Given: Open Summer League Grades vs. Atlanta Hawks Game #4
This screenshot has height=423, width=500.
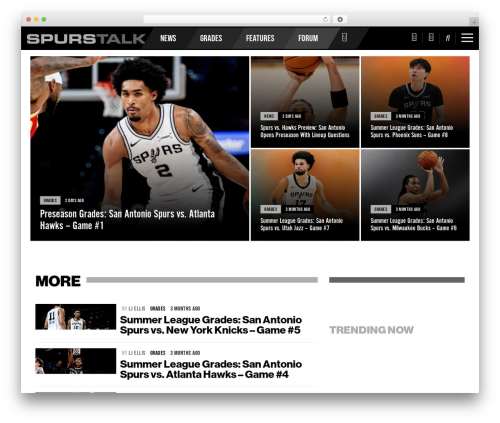Looking at the screenshot, I should (x=211, y=369).
